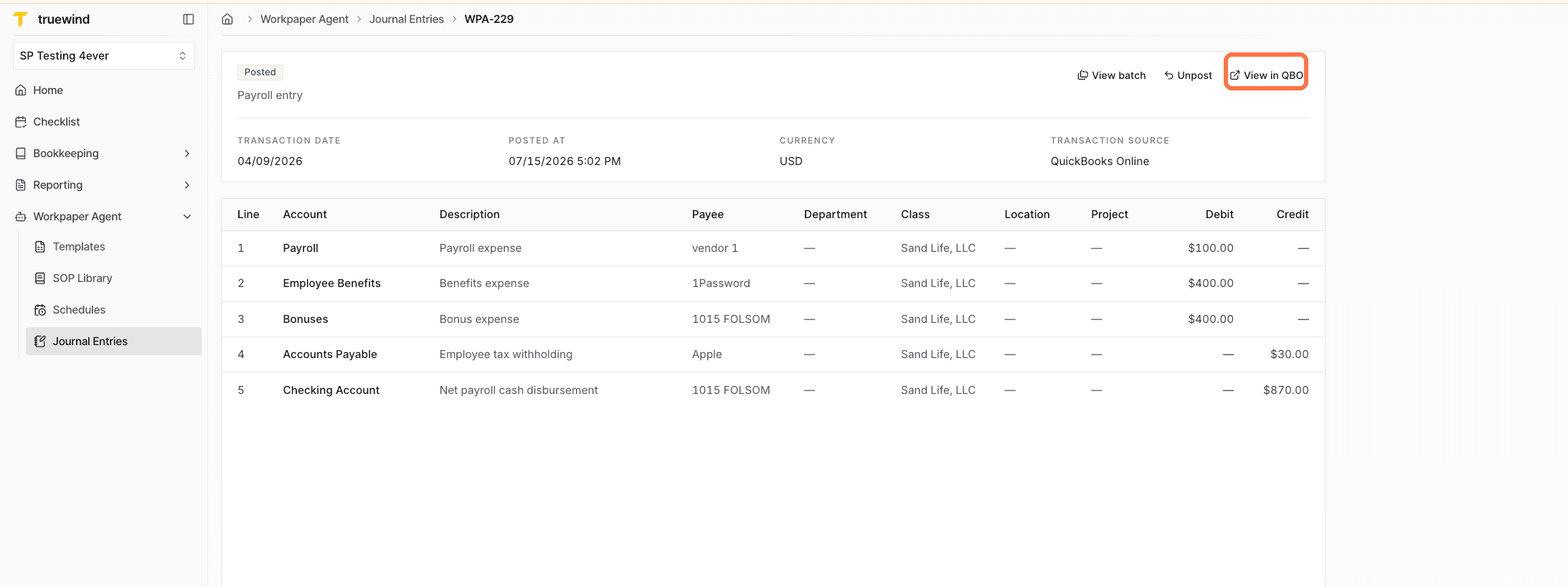
Task: Click the Posted status badge
Action: point(260,72)
